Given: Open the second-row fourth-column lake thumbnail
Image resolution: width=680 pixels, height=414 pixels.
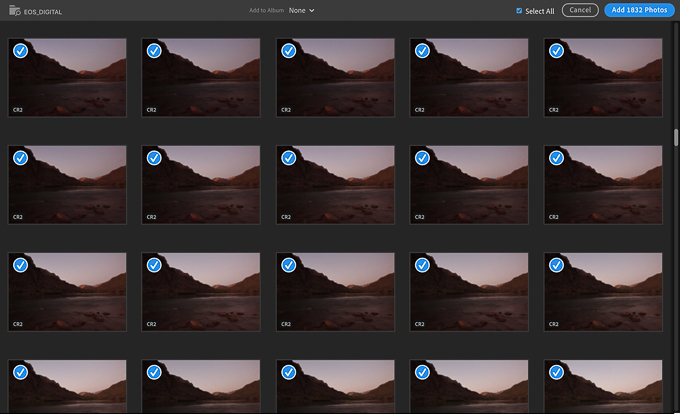Looking at the screenshot, I should click(469, 185).
